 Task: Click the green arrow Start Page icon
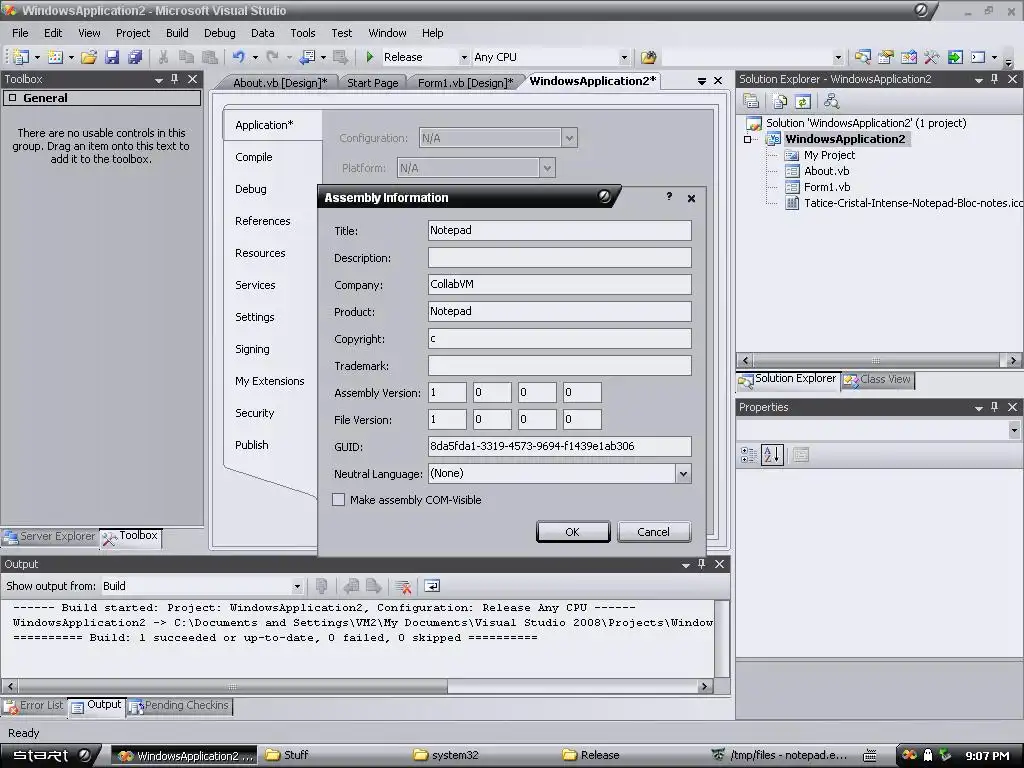pos(955,57)
